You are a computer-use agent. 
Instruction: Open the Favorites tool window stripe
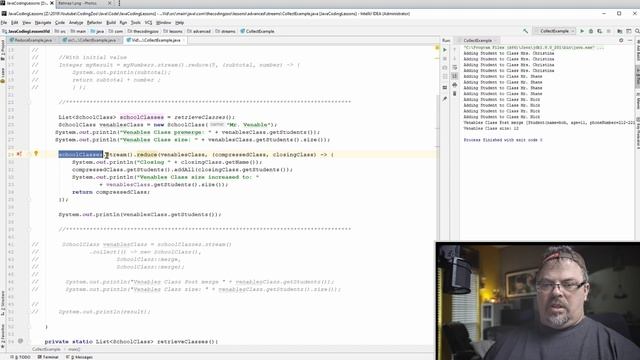pyautogui.click(x=3, y=336)
